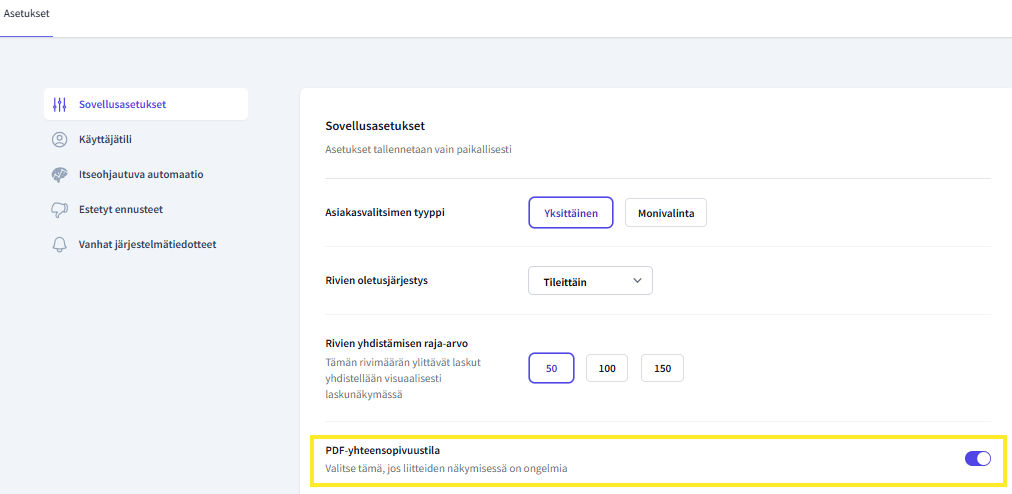Open the Asetukset tab at top

(x=26, y=13)
